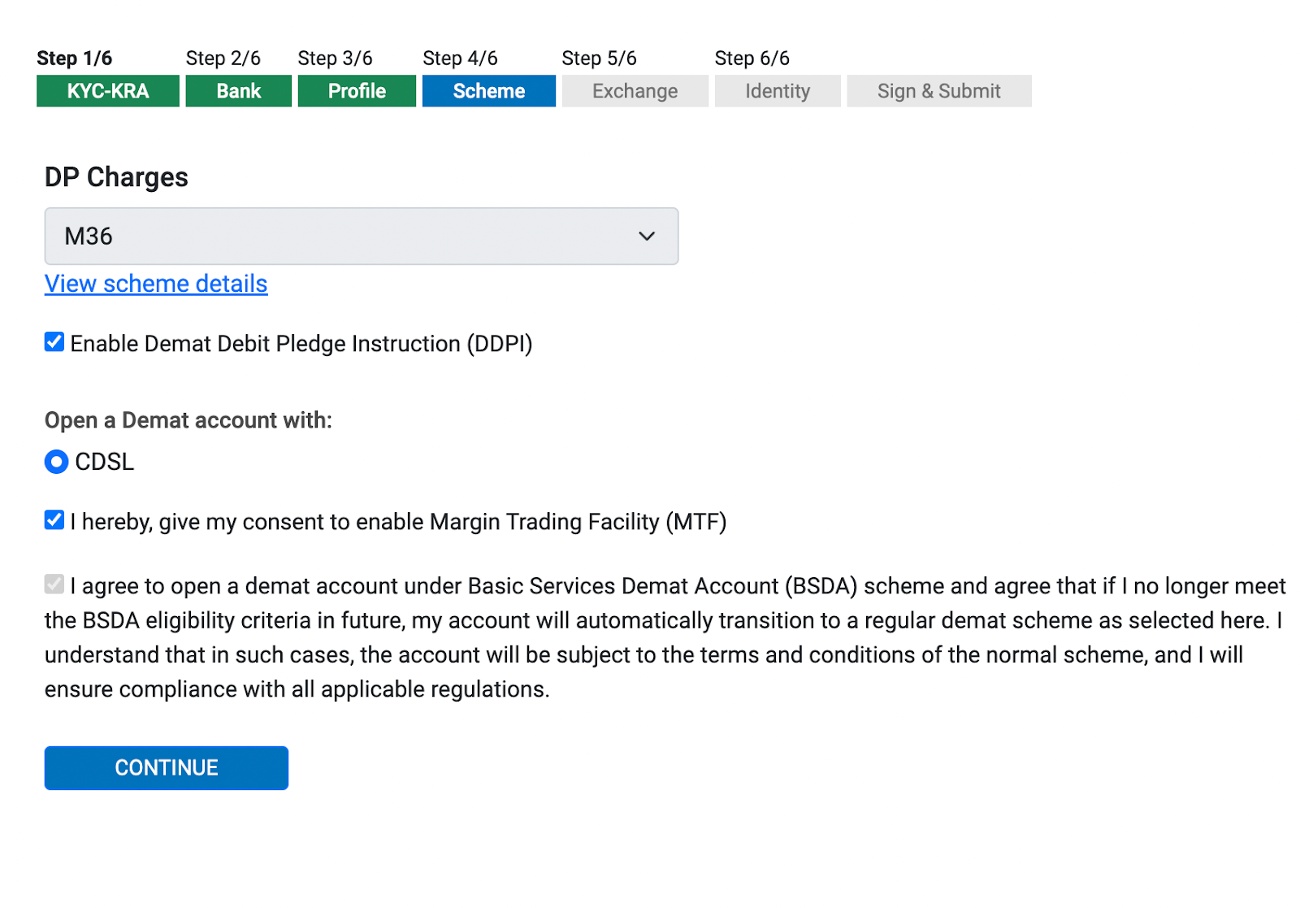The image size is (1300, 908).
Task: Click the 'Step 2/6' label
Action: coord(223,58)
